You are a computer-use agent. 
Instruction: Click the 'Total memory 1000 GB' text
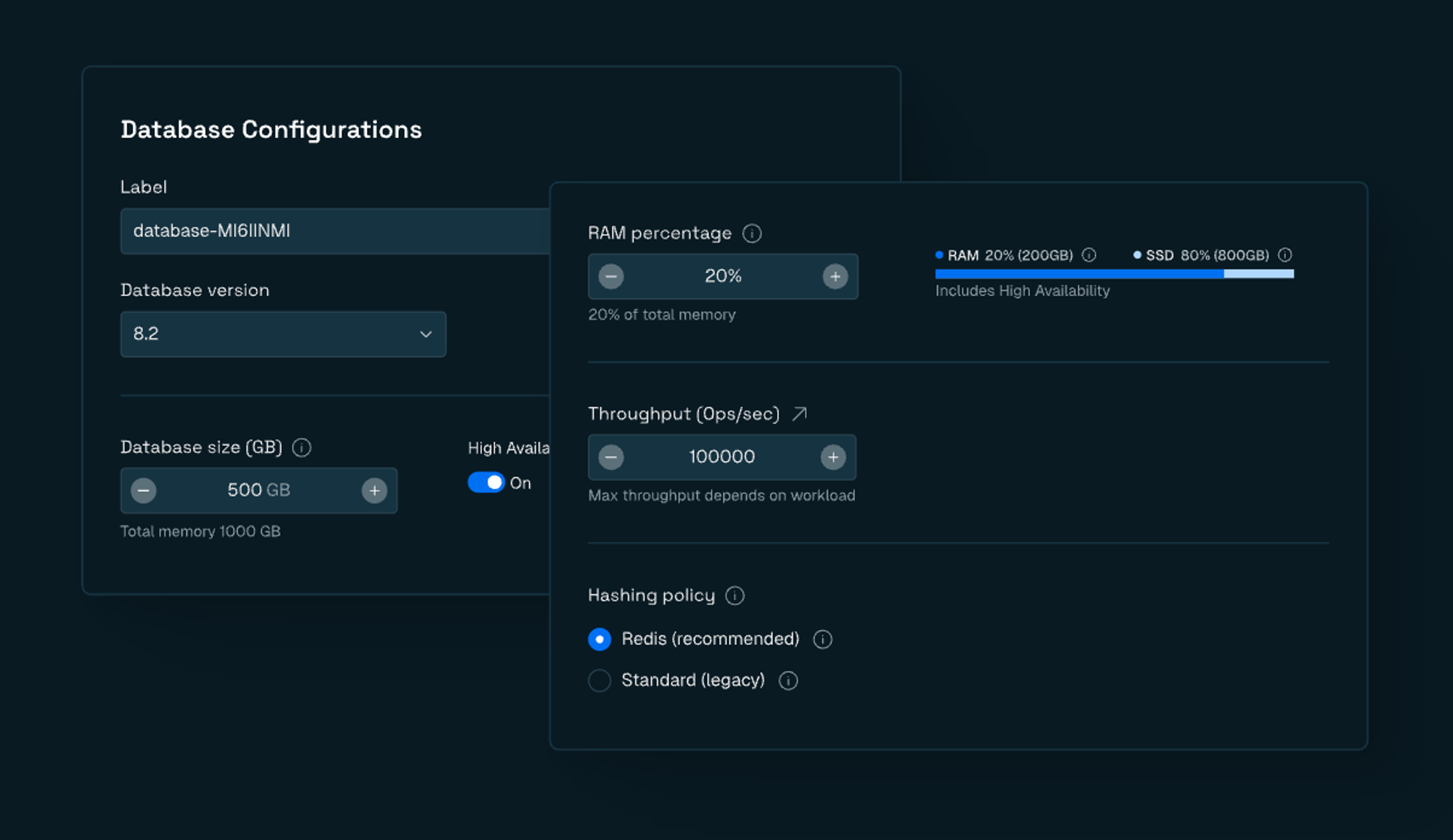coord(200,532)
